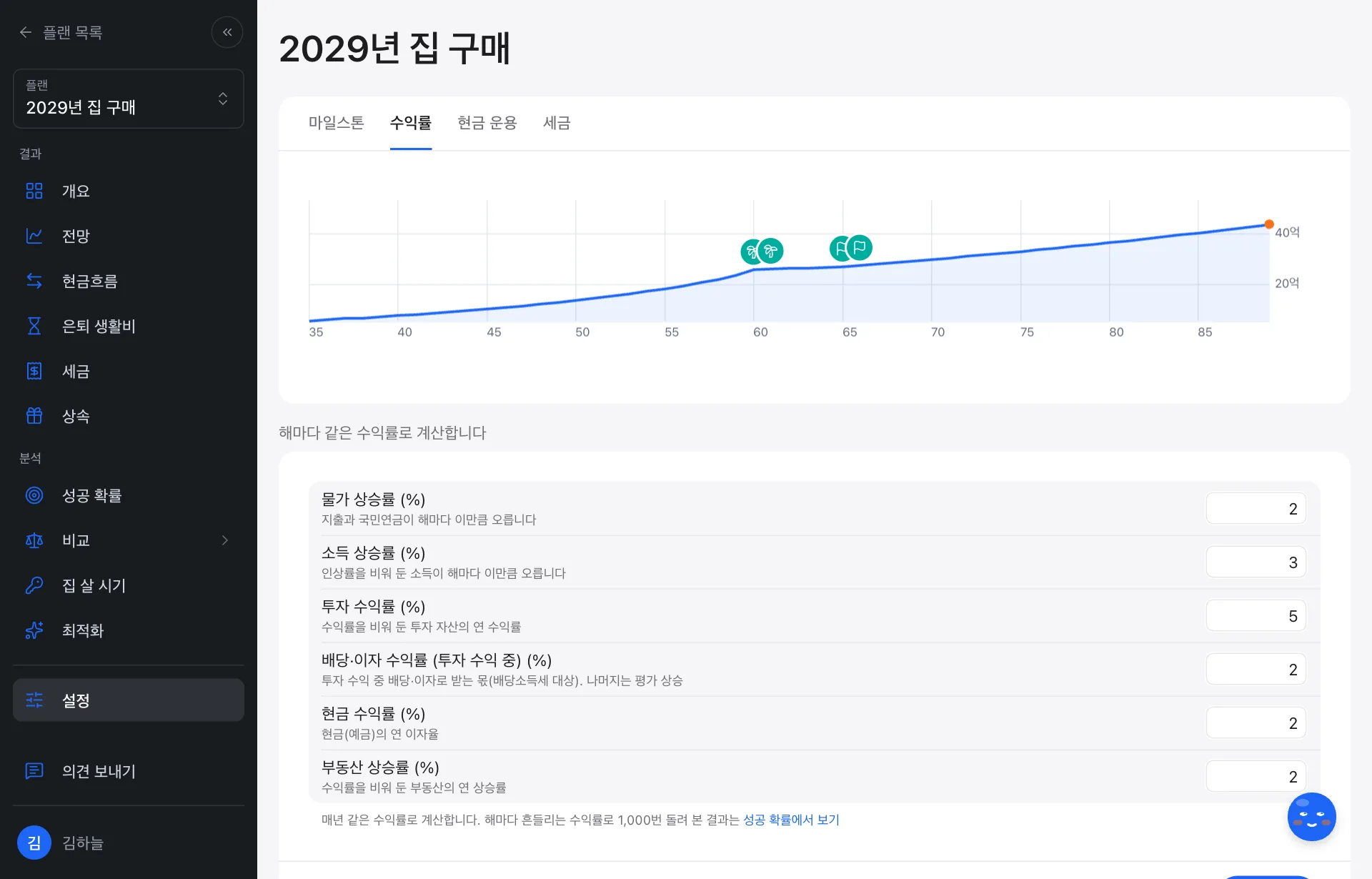The image size is (1372, 879).
Task: Open 현금흐름 arrows icon
Action: click(x=34, y=281)
